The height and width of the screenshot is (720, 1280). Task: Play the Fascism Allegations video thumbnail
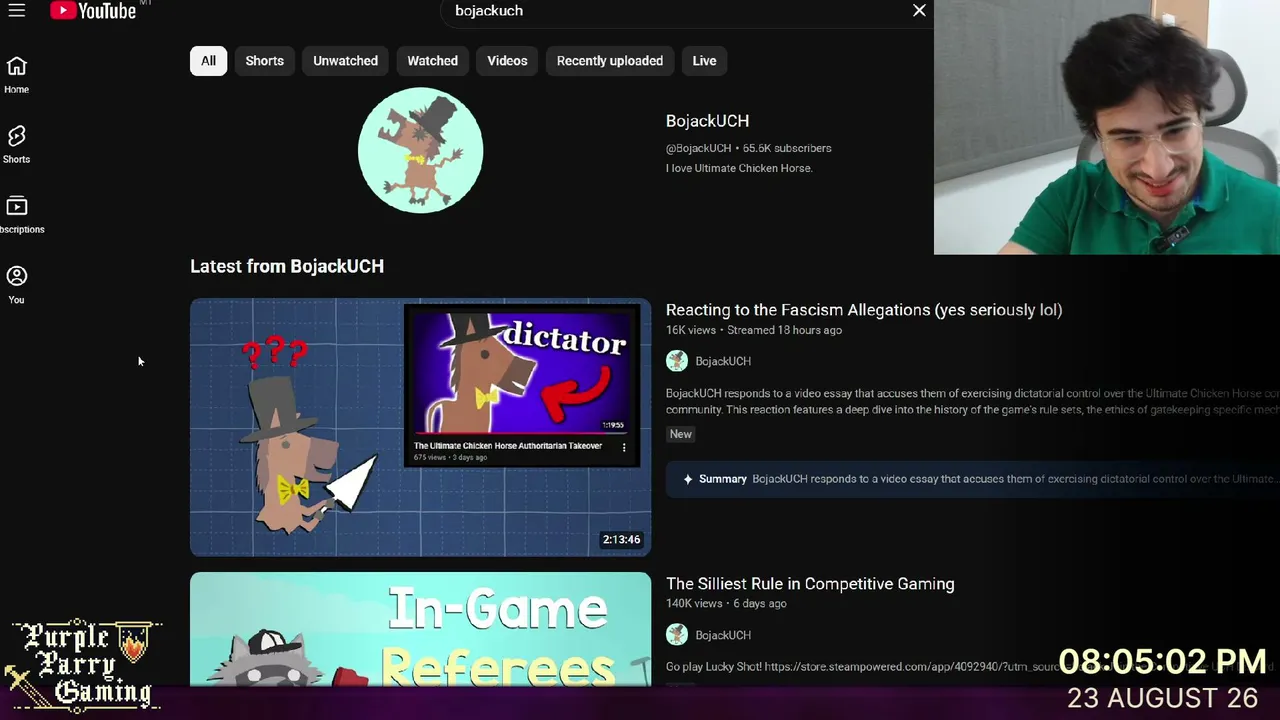pos(420,427)
